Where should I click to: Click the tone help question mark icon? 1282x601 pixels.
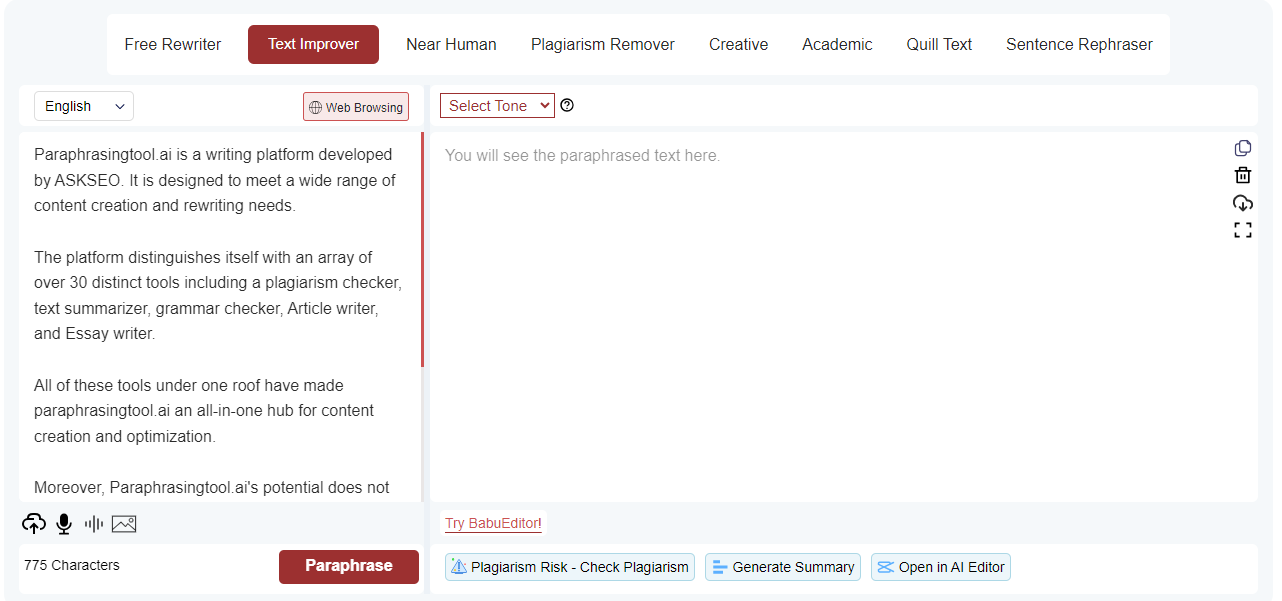(x=567, y=105)
